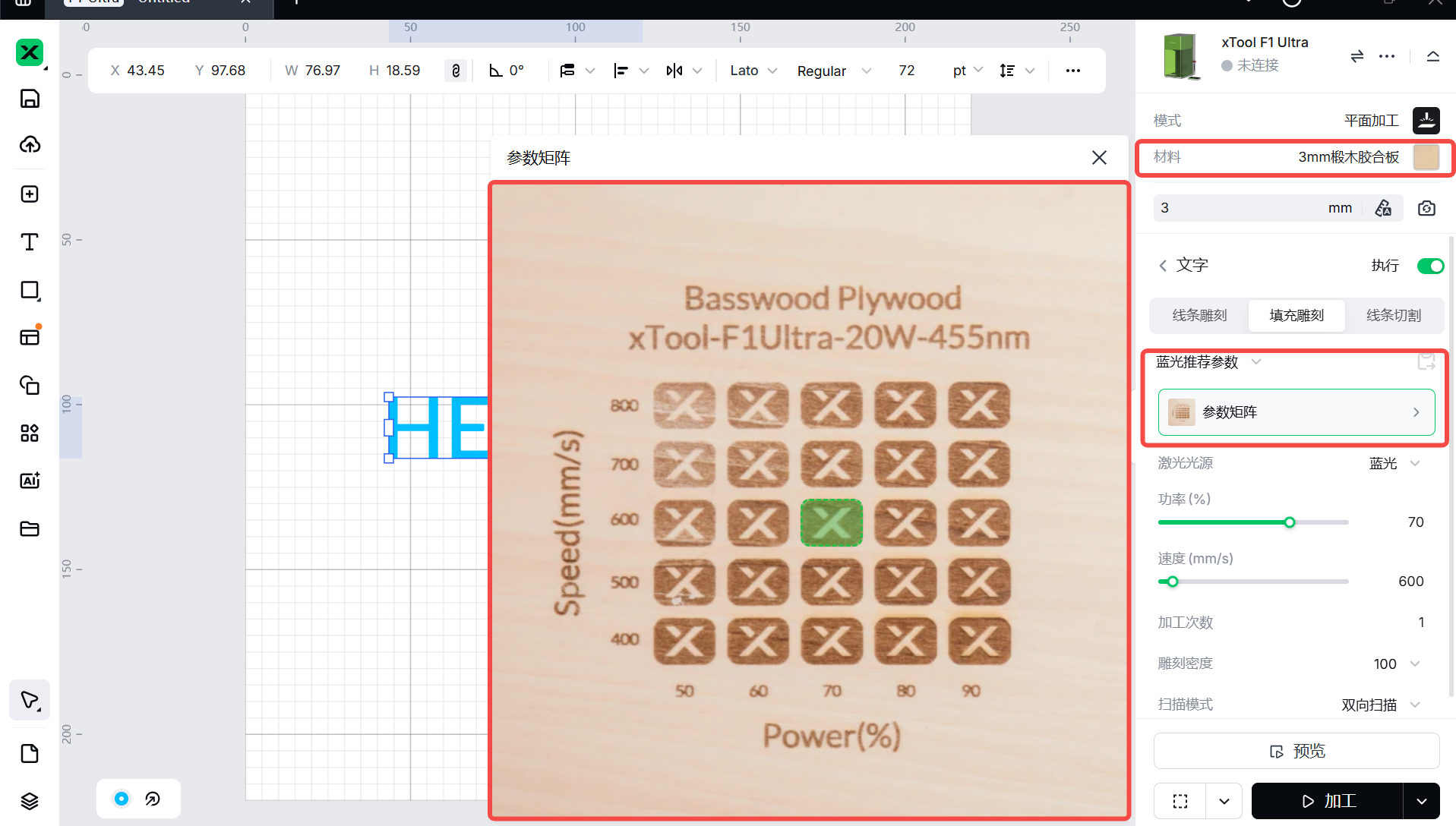Viewport: 1456px width, 826px height.
Task: Toggle the 执行 execute switch
Action: coord(1429,266)
